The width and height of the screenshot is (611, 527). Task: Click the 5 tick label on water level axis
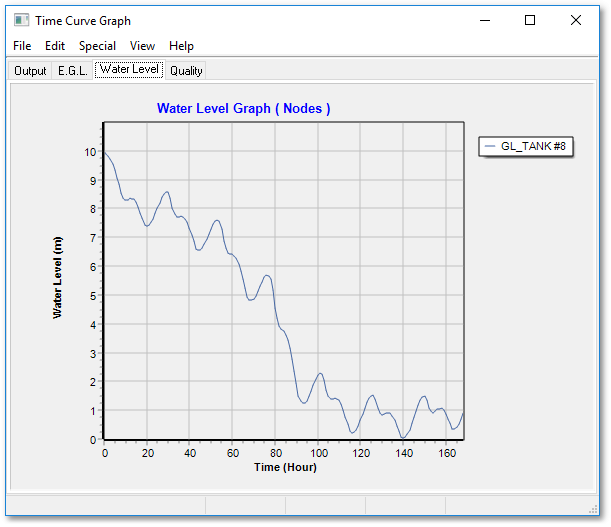click(x=93, y=296)
